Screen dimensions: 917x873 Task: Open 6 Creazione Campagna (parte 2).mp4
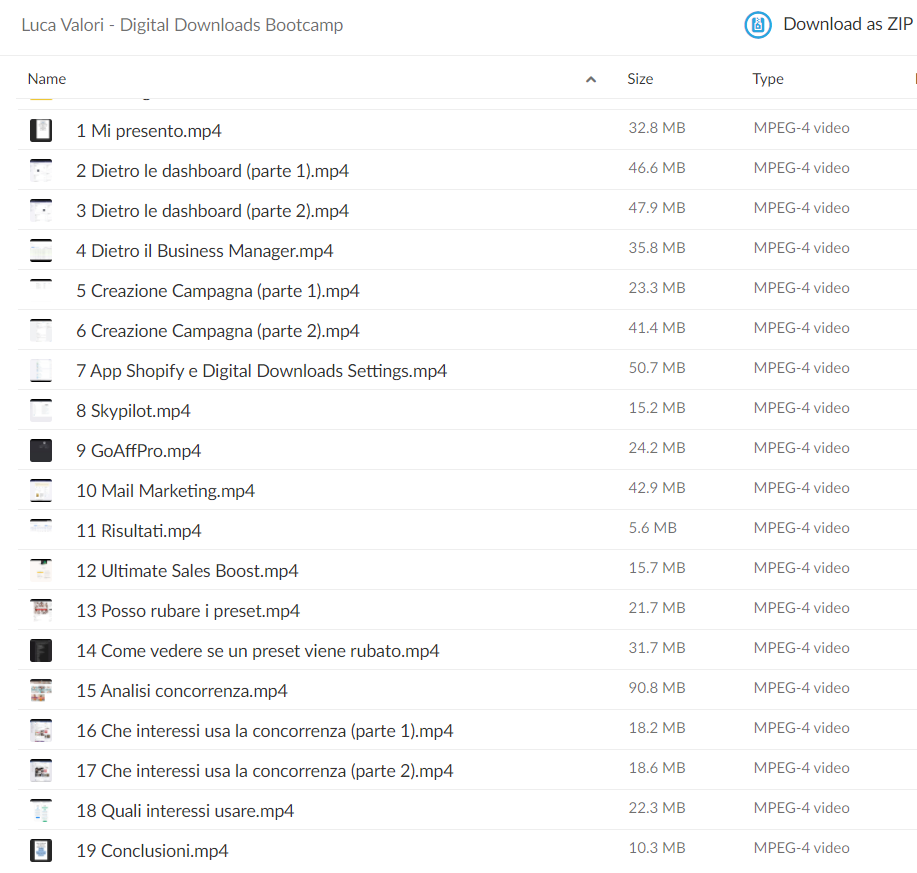[218, 331]
